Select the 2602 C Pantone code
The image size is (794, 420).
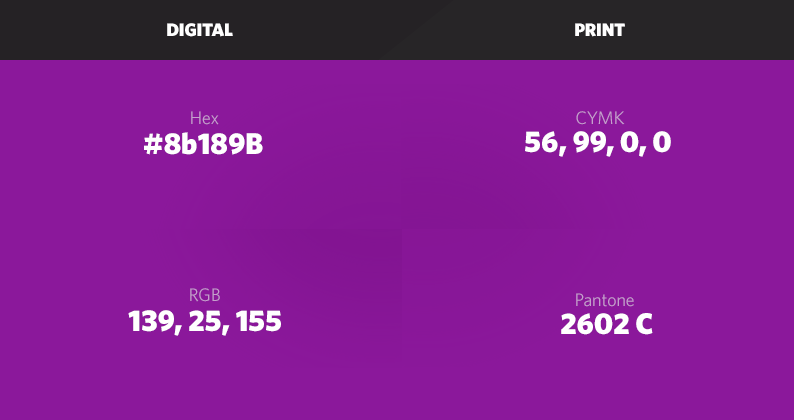(x=606, y=325)
